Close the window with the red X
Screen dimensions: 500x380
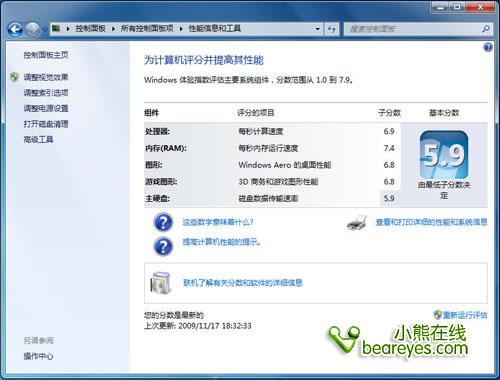480,7
